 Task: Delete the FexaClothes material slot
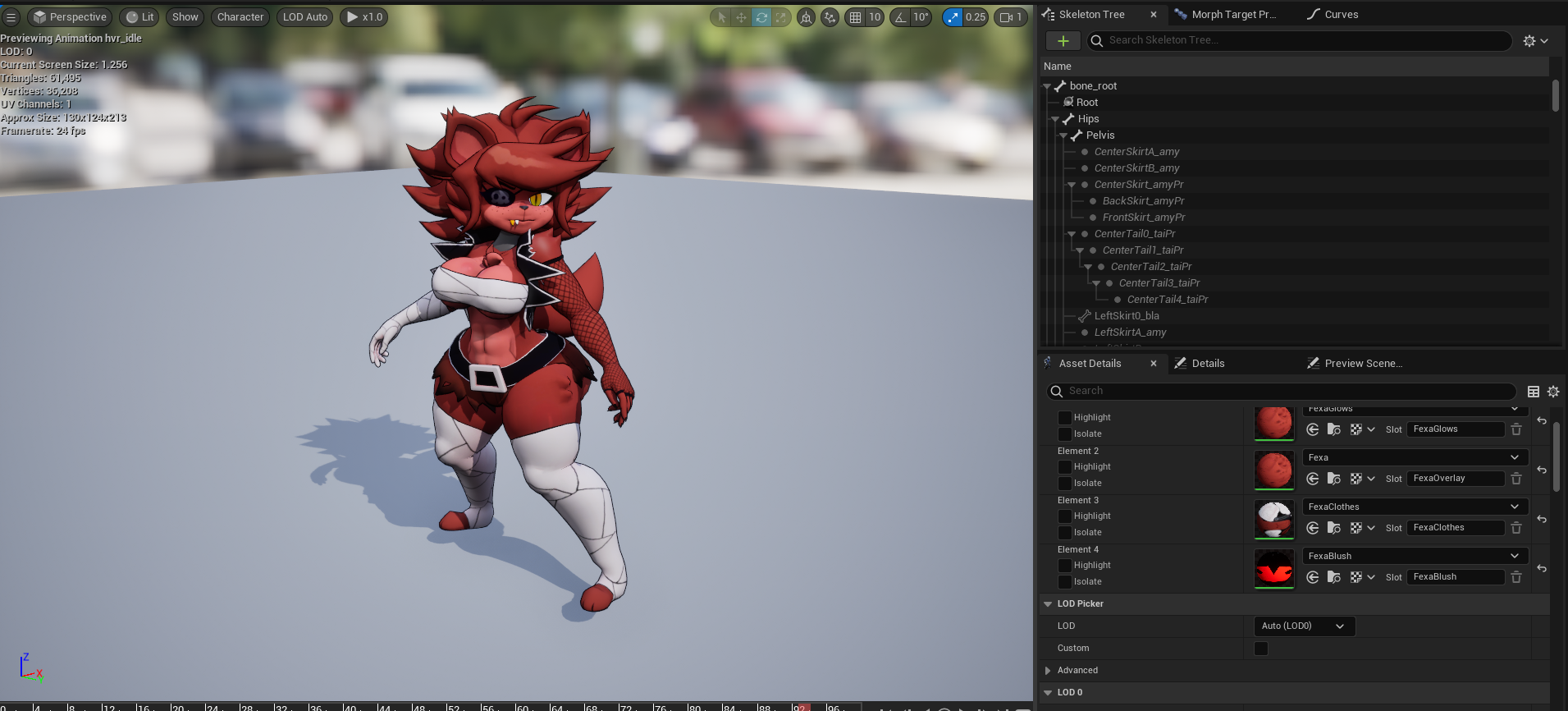coord(1516,528)
